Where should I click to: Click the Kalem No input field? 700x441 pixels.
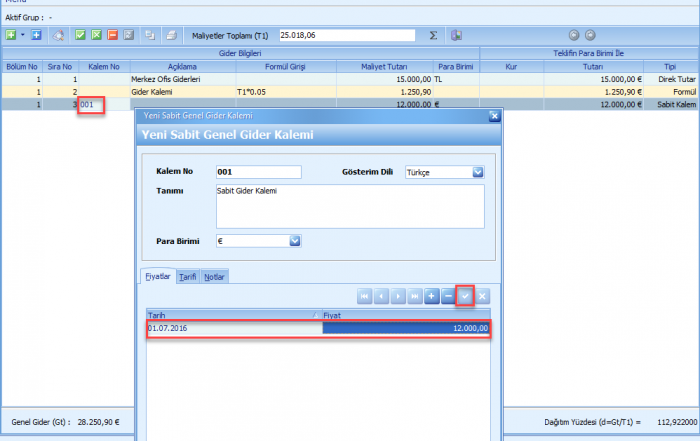tap(257, 172)
